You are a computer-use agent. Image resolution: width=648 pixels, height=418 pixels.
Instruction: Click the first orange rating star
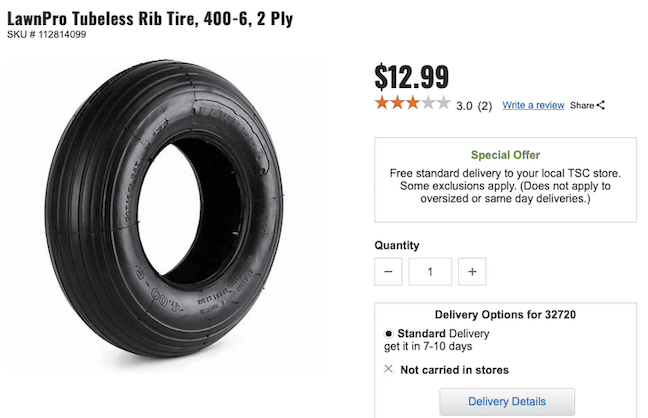[x=382, y=103]
